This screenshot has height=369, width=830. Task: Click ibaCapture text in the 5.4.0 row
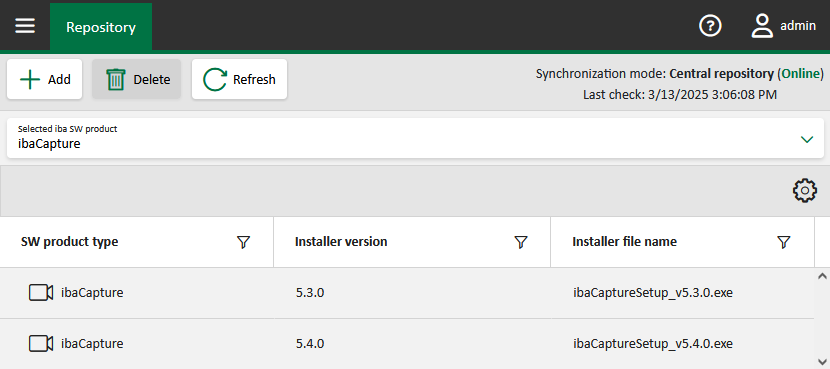click(x=92, y=344)
